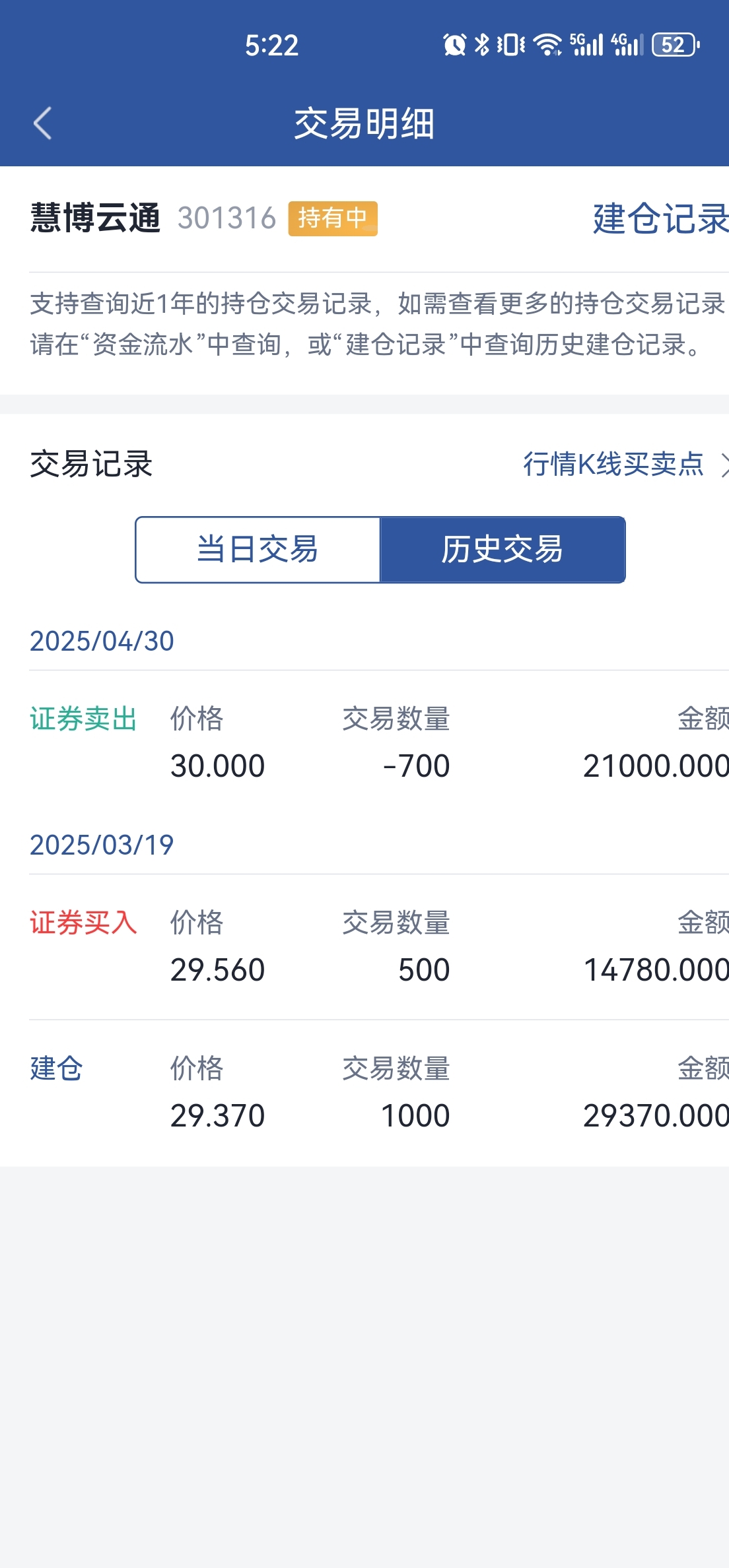
Task: Tap the back arrow icon
Action: click(x=43, y=123)
